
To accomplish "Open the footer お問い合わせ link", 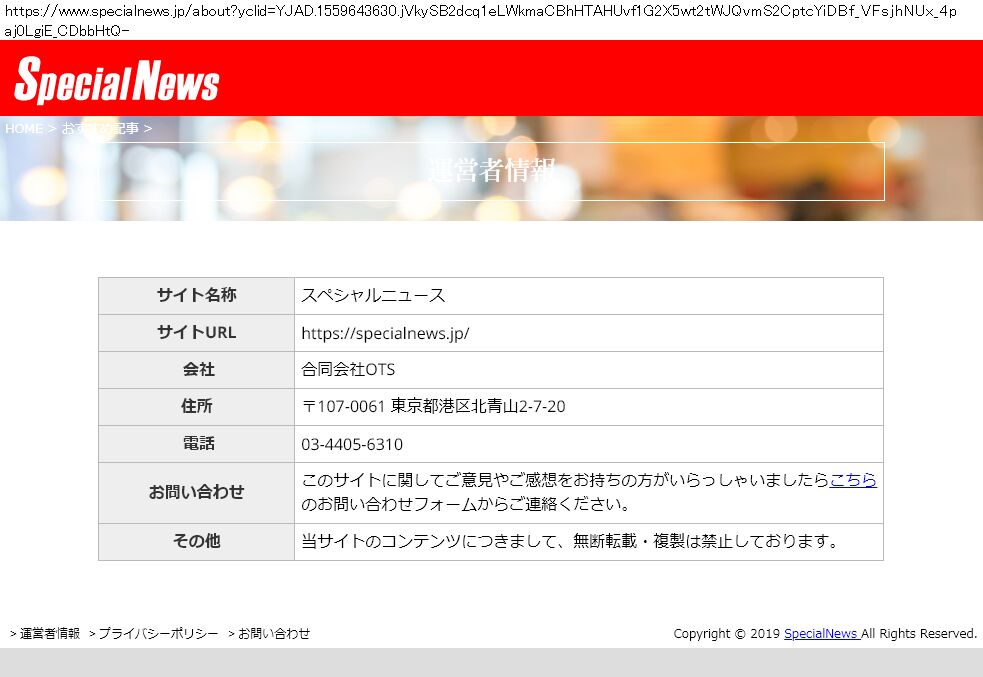I will tap(273, 634).
